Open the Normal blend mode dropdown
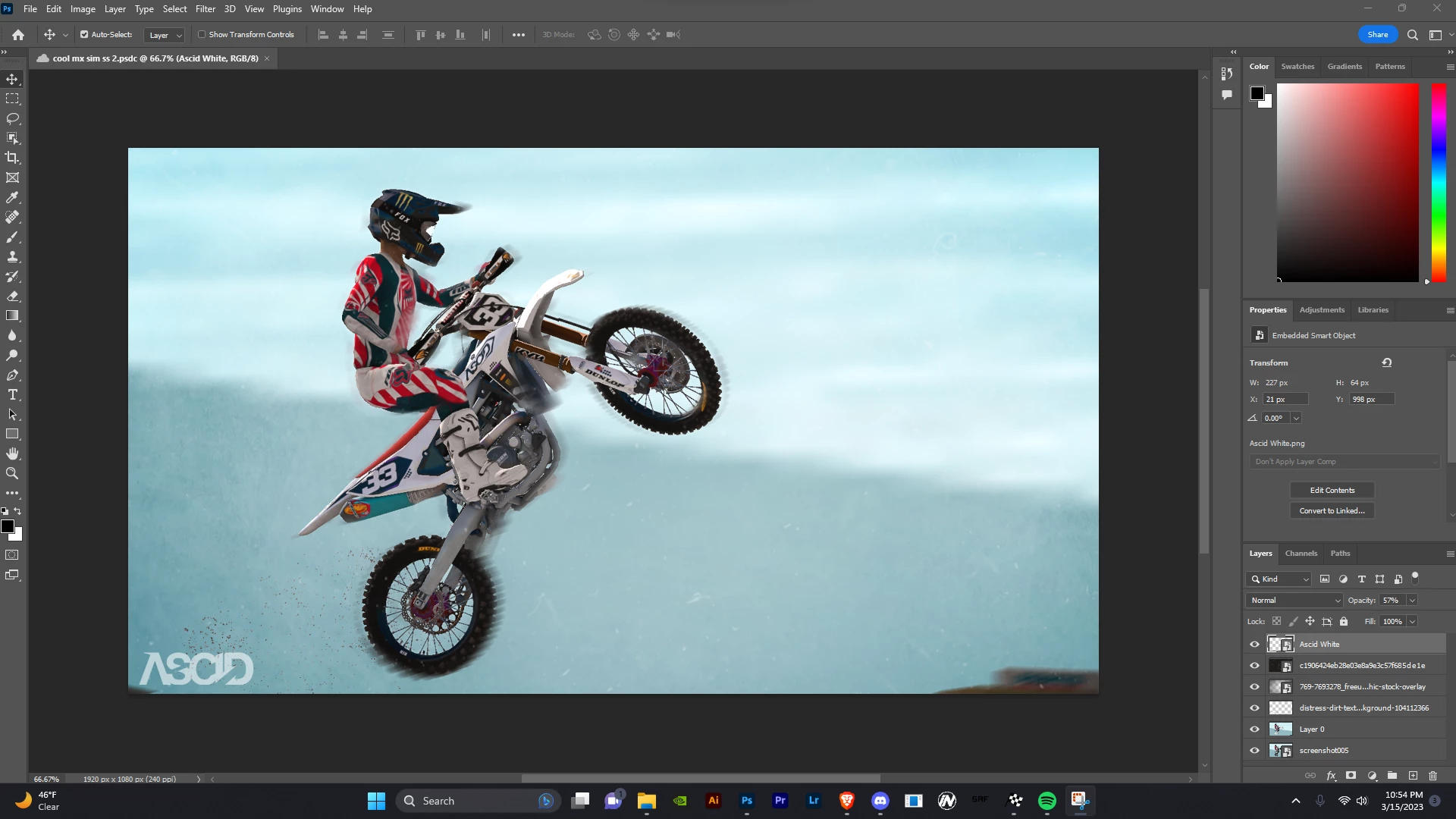The width and height of the screenshot is (1456, 819). [1294, 600]
